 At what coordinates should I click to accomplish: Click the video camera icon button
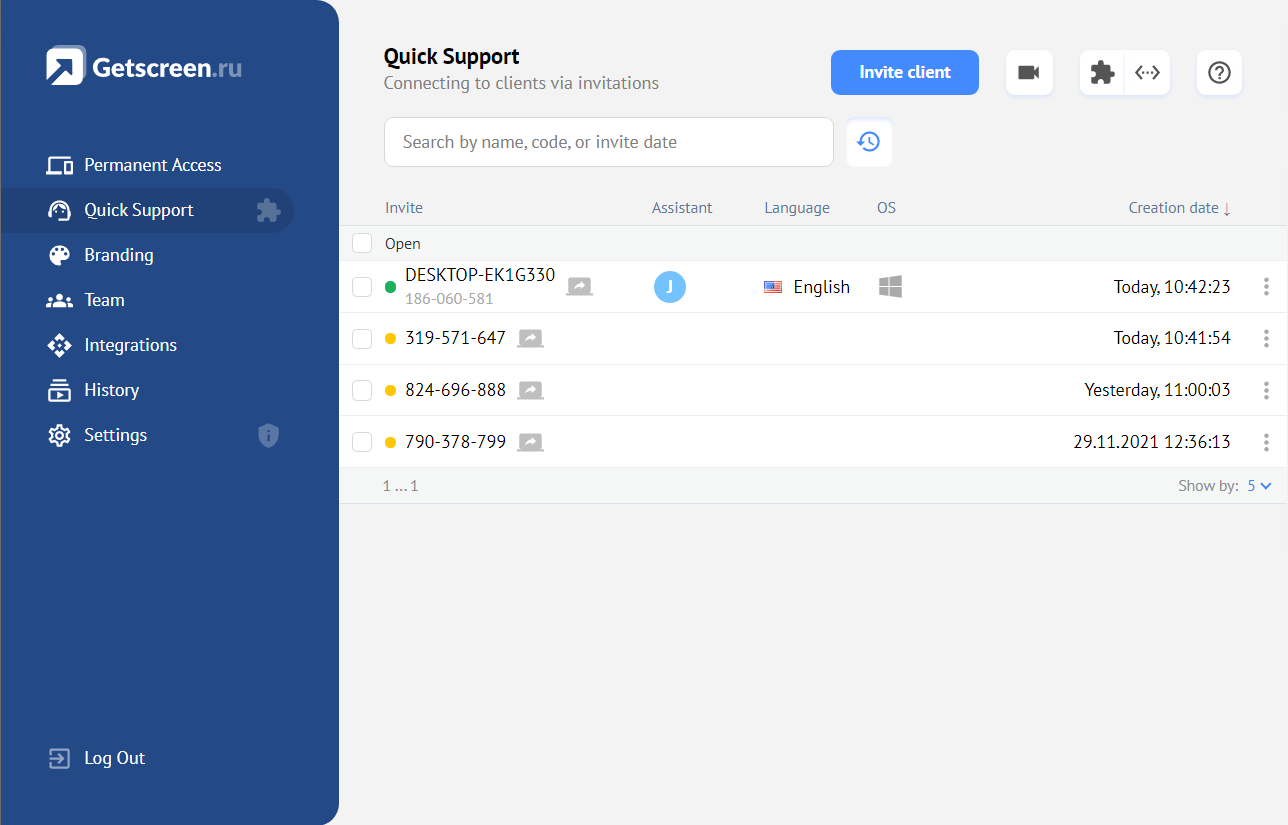coord(1029,73)
